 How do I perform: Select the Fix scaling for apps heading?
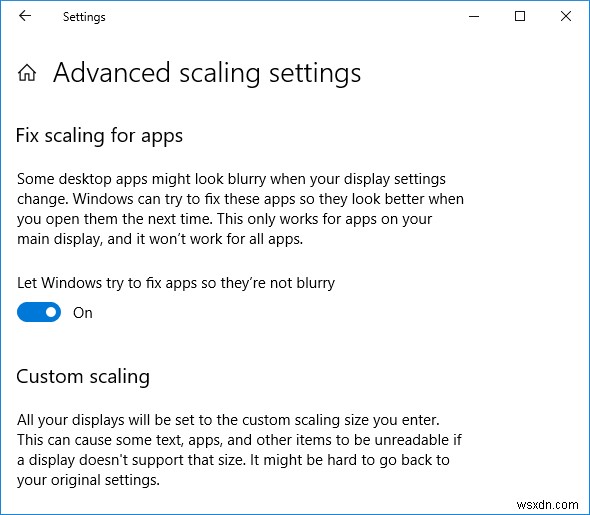tap(99, 136)
